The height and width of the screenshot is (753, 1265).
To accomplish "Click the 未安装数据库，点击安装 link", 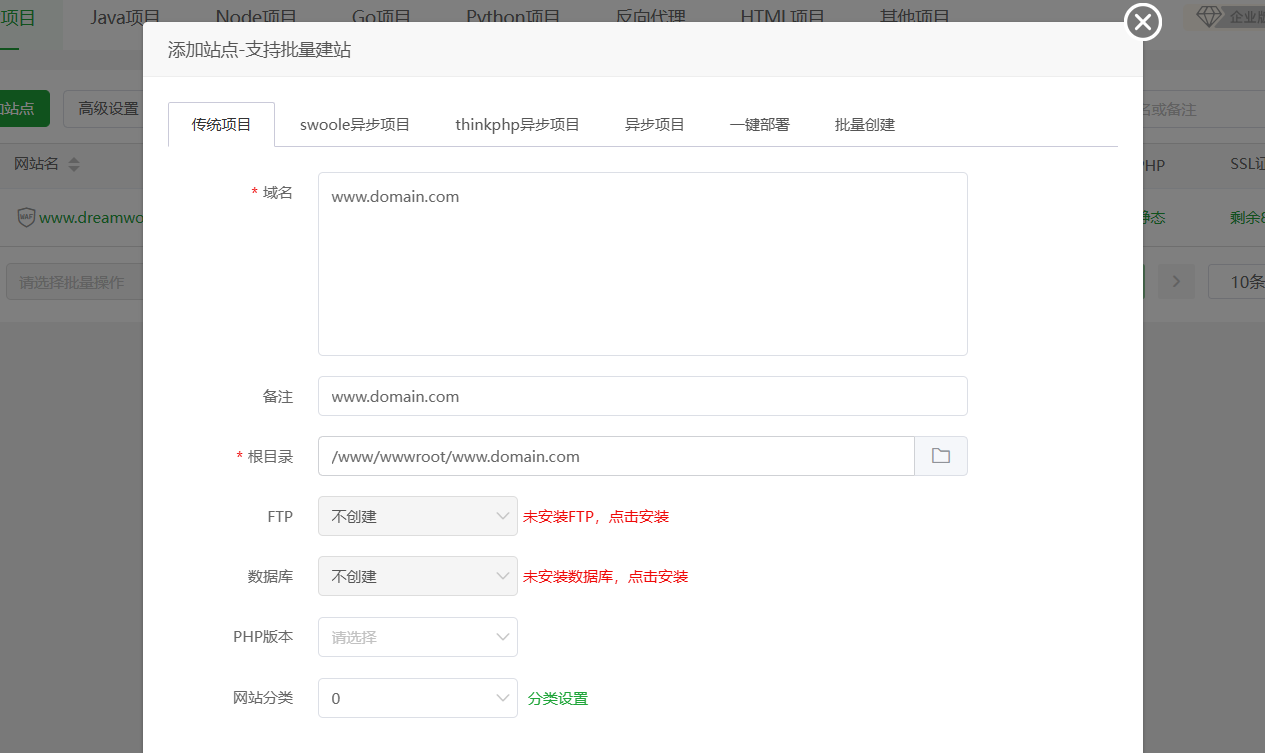I will click(x=605, y=577).
